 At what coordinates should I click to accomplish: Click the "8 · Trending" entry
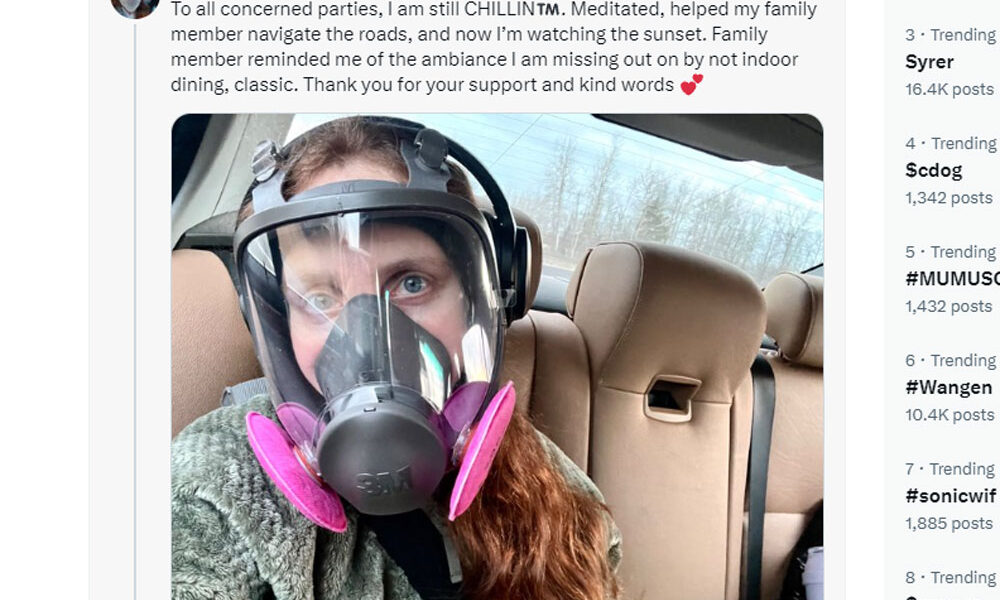(x=950, y=577)
